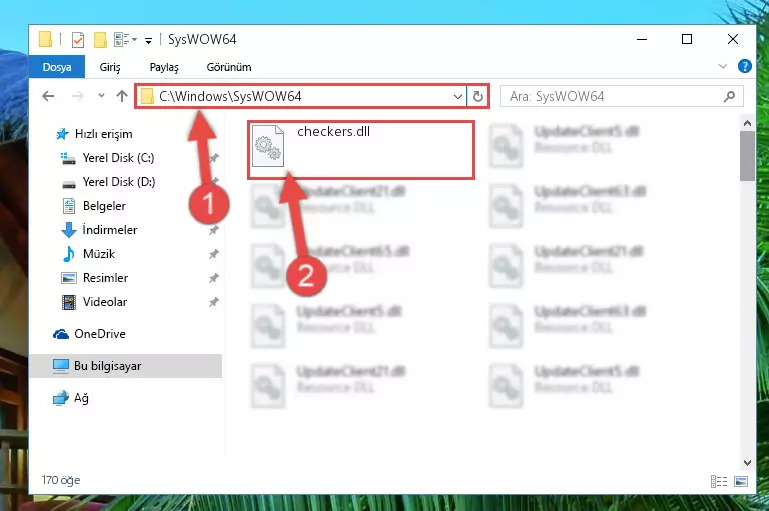The height and width of the screenshot is (511, 769).
Task: Click the Müzik note icon
Action: click(69, 254)
